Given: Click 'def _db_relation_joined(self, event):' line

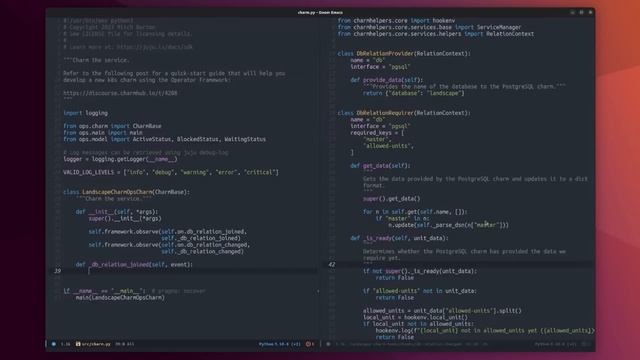Looking at the screenshot, I should (134, 264).
